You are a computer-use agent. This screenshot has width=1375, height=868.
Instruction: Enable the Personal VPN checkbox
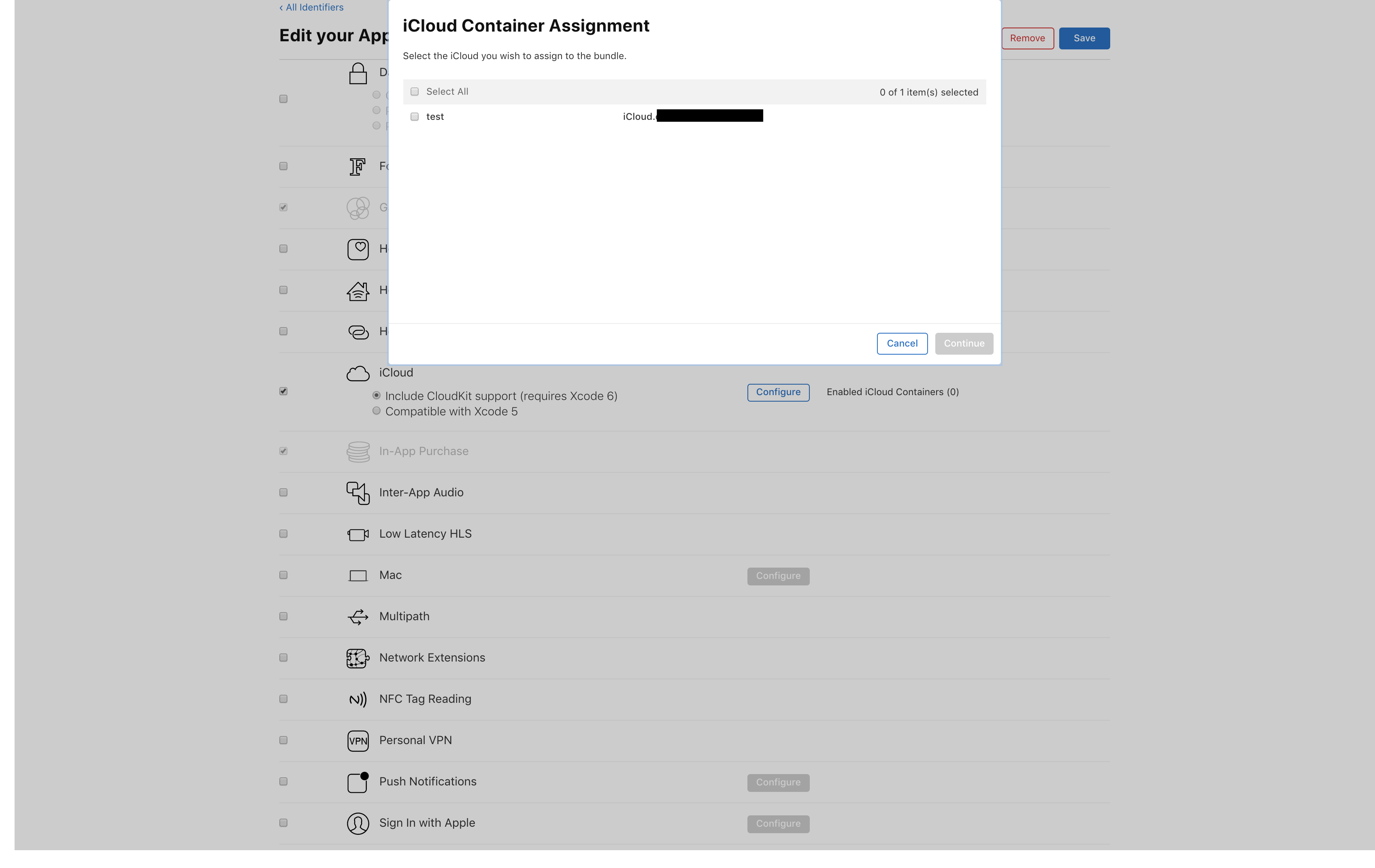tap(283, 740)
